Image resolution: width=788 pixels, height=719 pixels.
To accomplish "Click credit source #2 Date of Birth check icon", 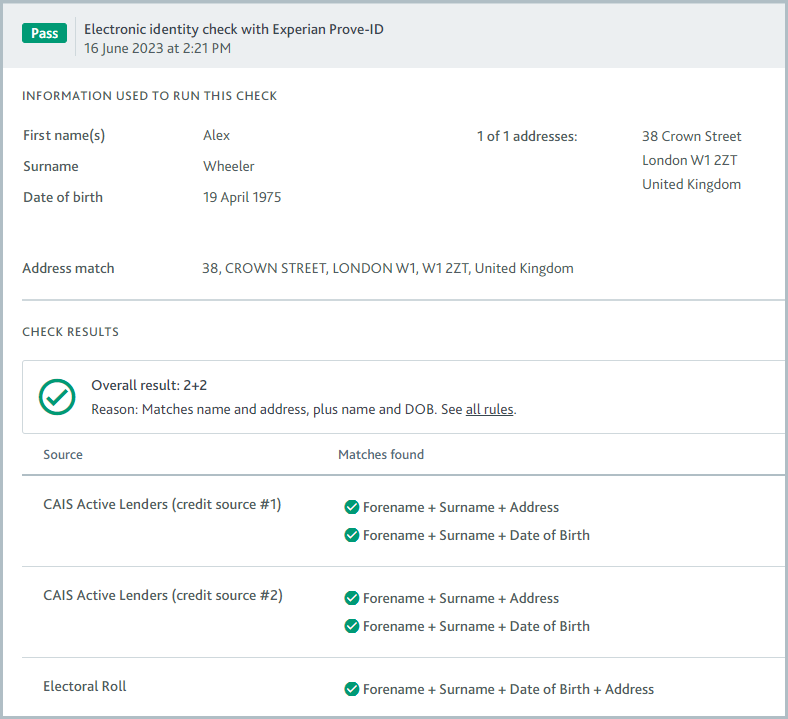I will pos(352,626).
